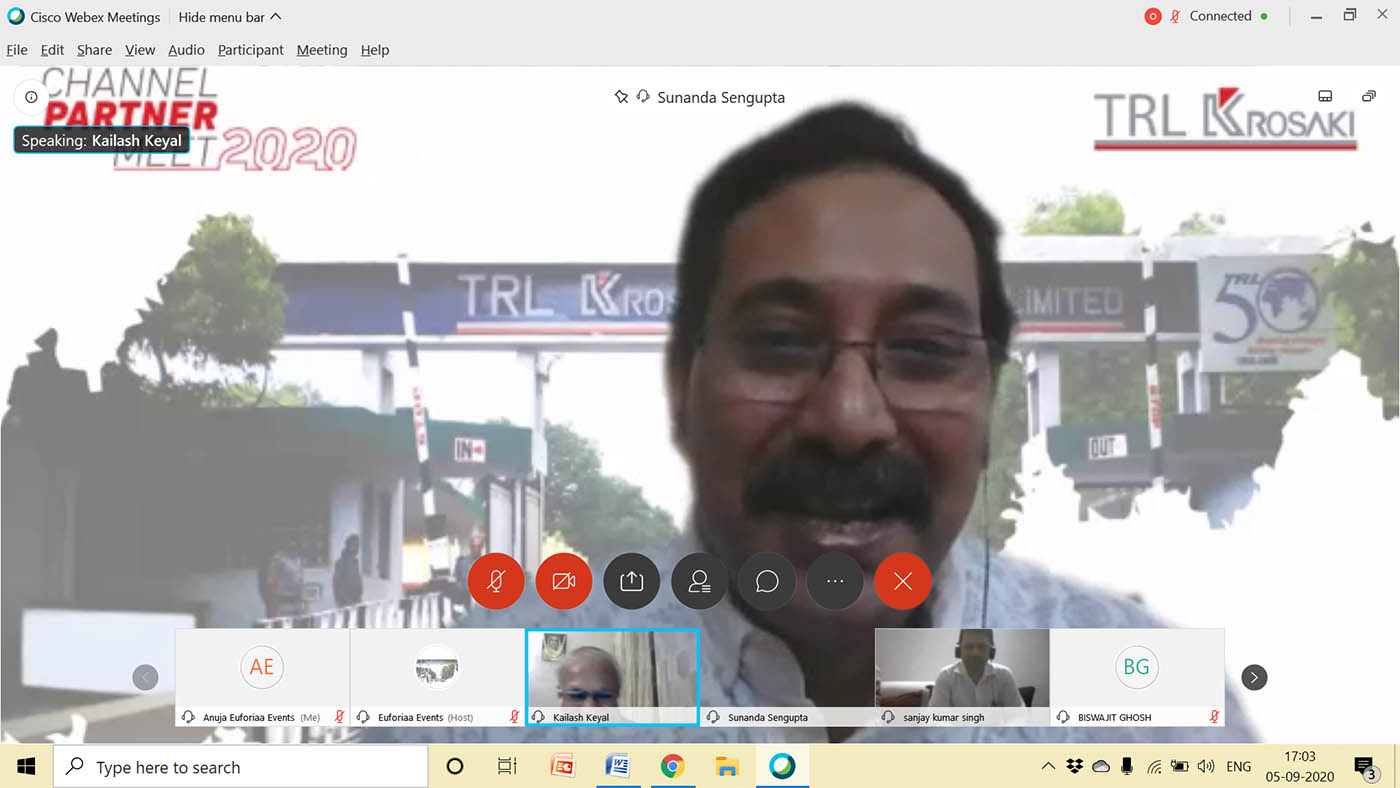Collapse the menu via Hide menu bar
Image resolution: width=1400 pixels, height=788 pixels.
229,17
